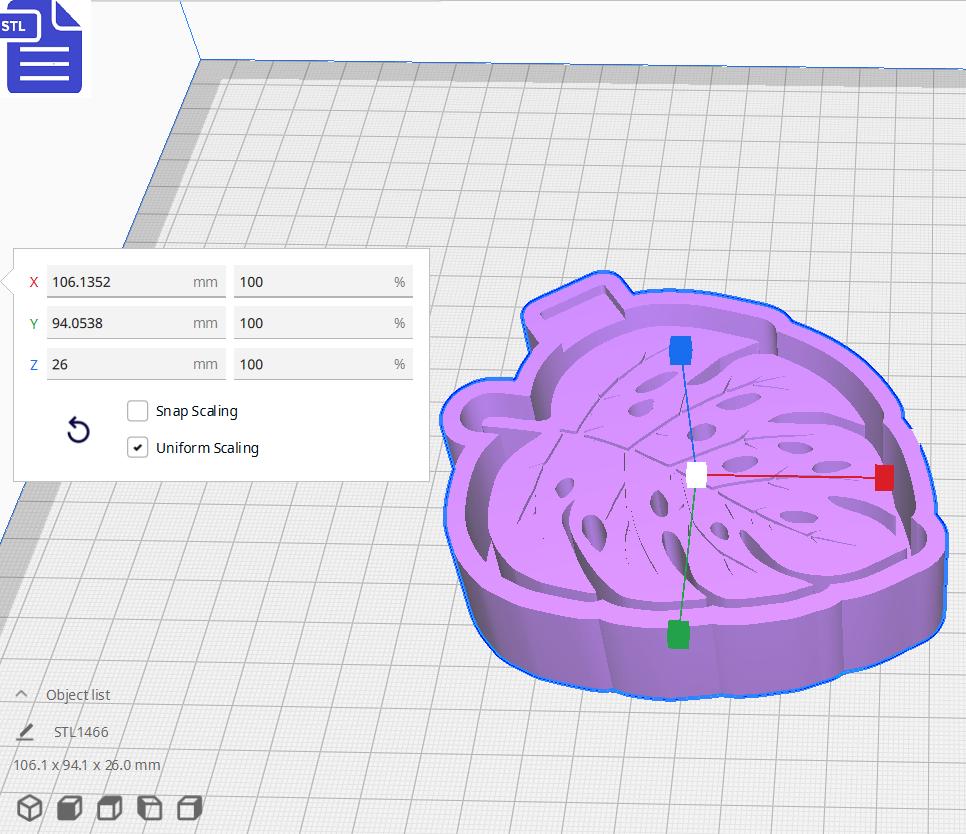966x834 pixels.
Task: Select the solid cube view mode icon
Action: [69, 808]
